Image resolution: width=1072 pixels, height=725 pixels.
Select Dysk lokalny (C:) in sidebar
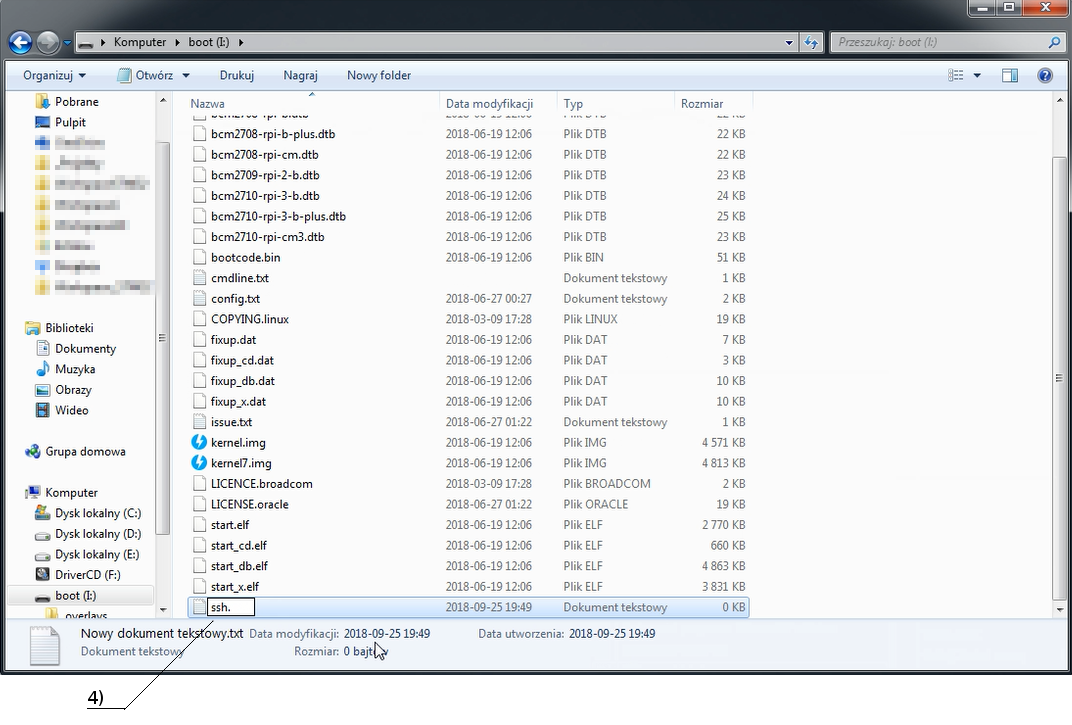click(97, 513)
